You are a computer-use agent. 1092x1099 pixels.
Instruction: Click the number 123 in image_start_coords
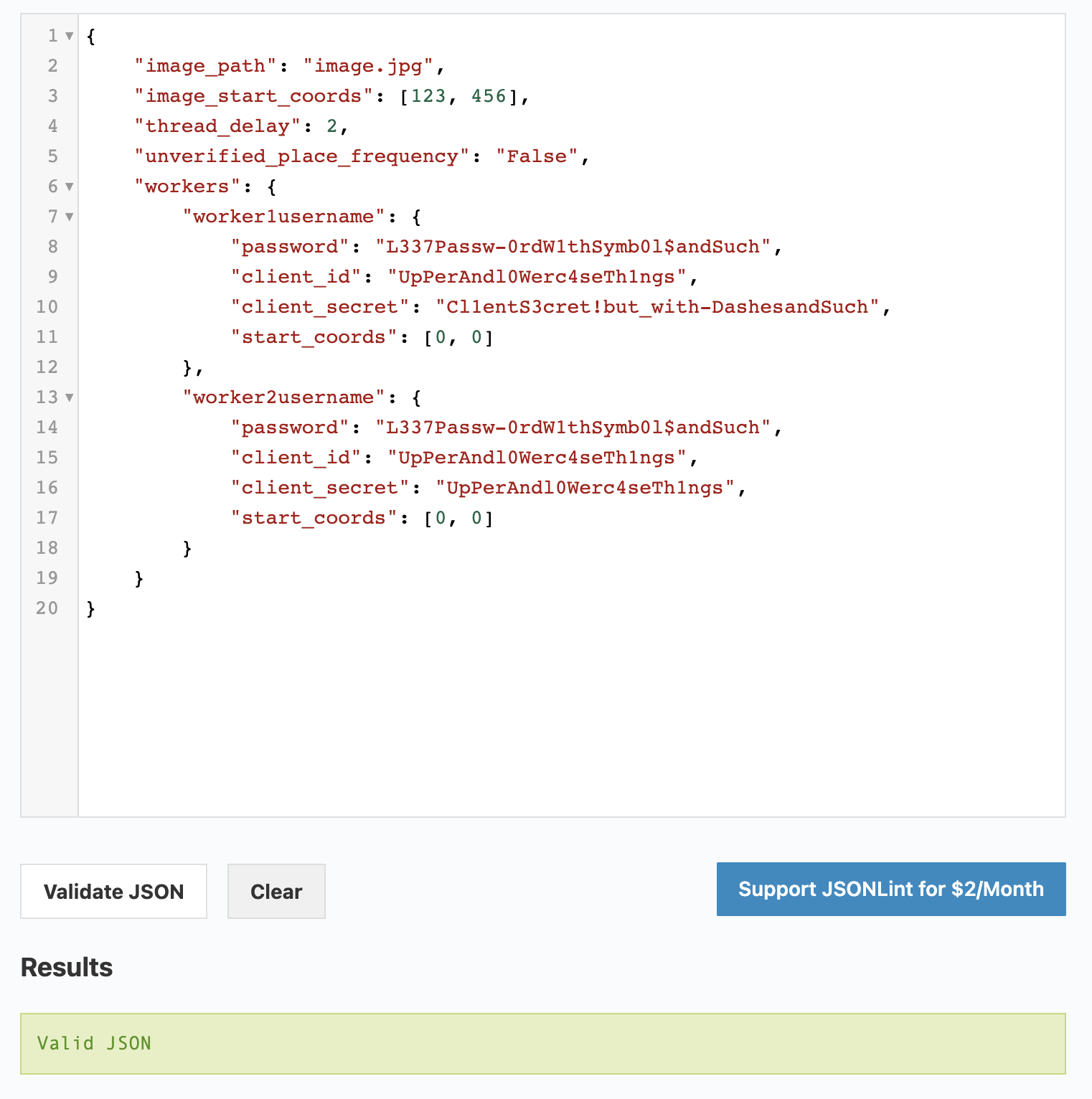[x=428, y=96]
